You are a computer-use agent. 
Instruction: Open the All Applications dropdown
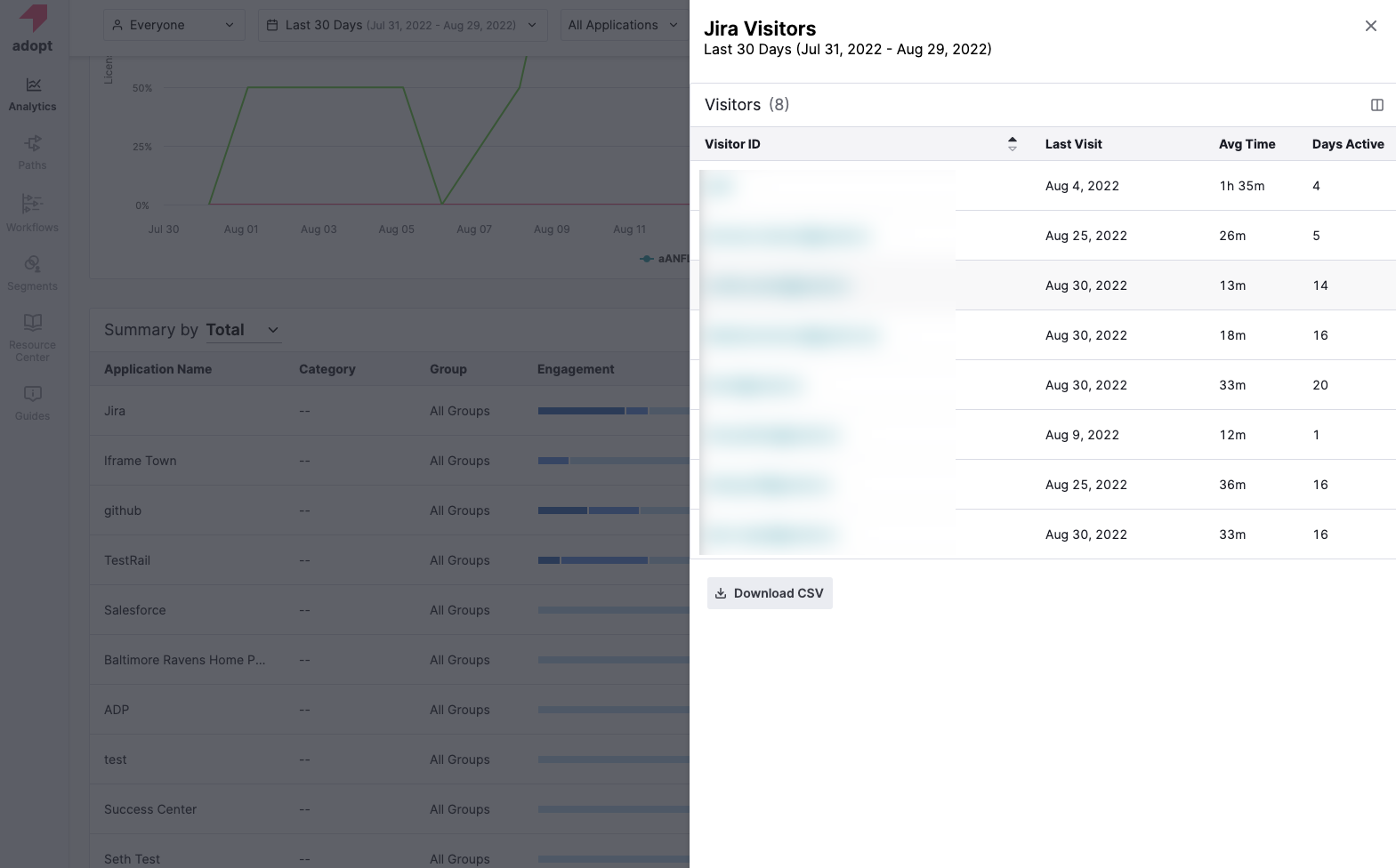point(624,25)
